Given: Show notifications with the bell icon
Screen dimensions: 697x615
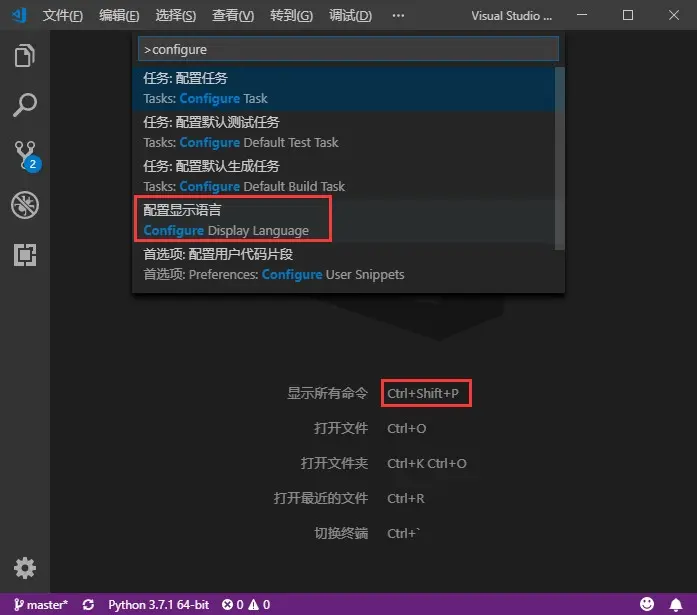Looking at the screenshot, I should point(676,605).
